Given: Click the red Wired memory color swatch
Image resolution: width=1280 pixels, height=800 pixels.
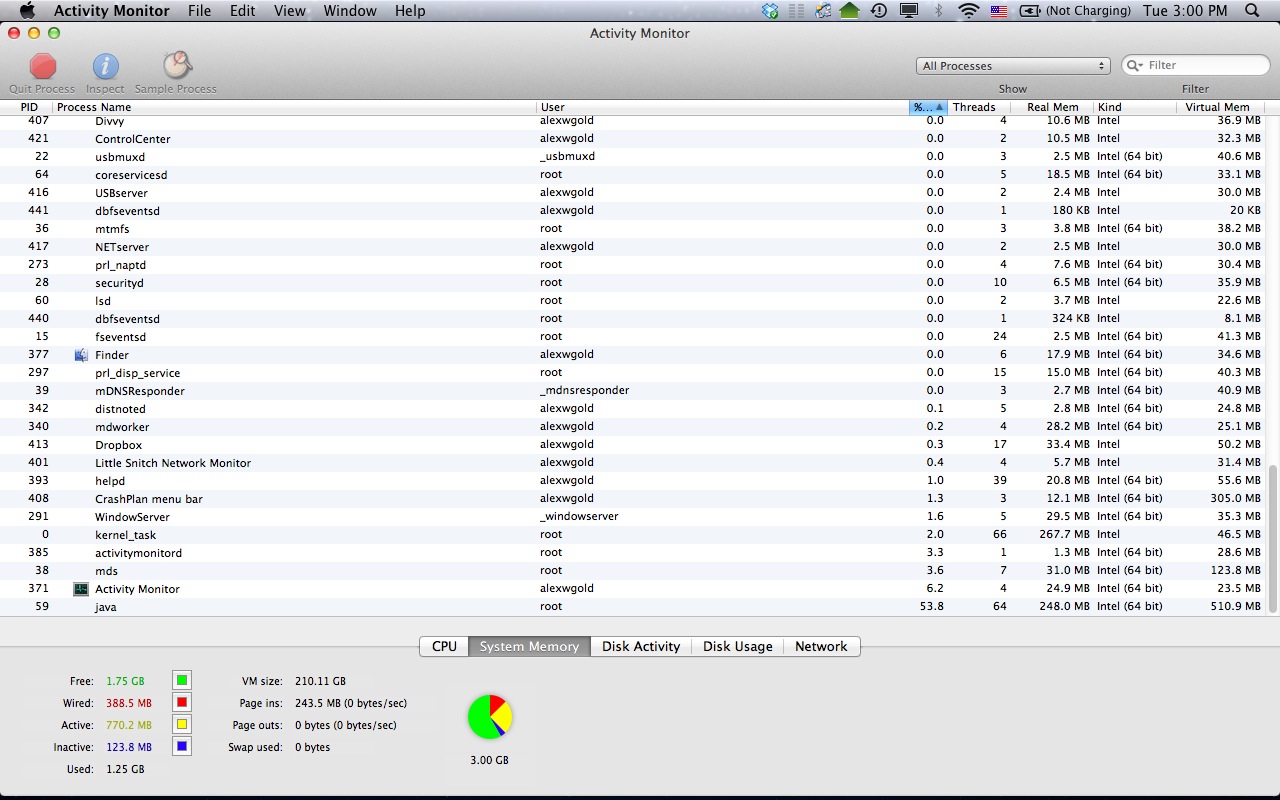Looking at the screenshot, I should coord(181,703).
